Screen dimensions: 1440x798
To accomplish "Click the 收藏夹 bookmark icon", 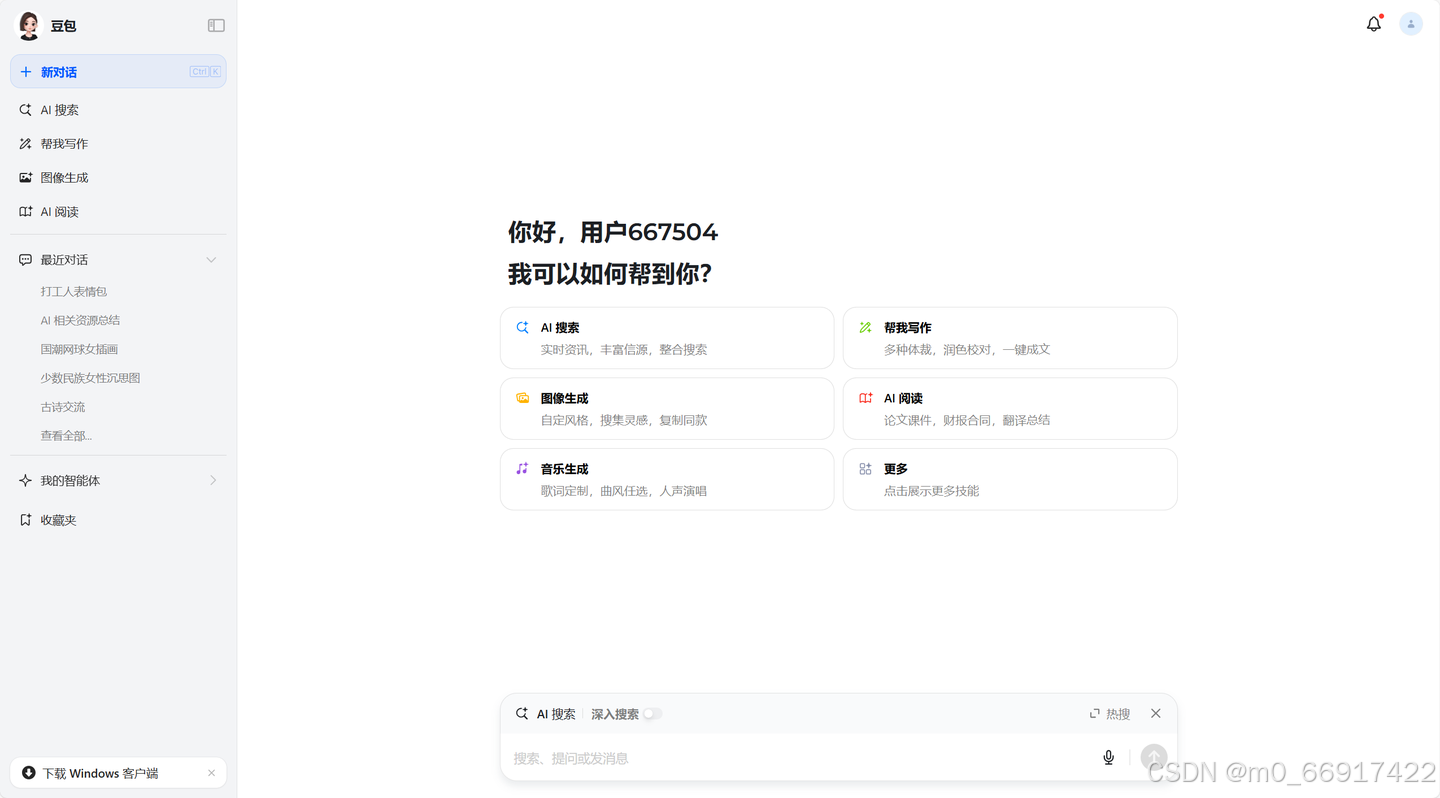I will (26, 520).
